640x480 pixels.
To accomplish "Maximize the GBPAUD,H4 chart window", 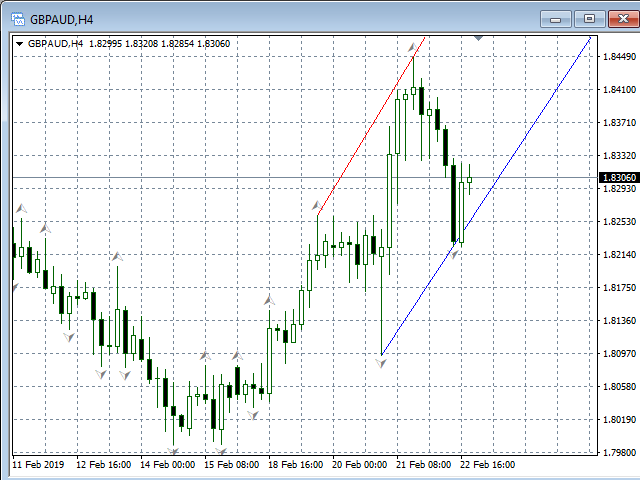I will point(589,19).
